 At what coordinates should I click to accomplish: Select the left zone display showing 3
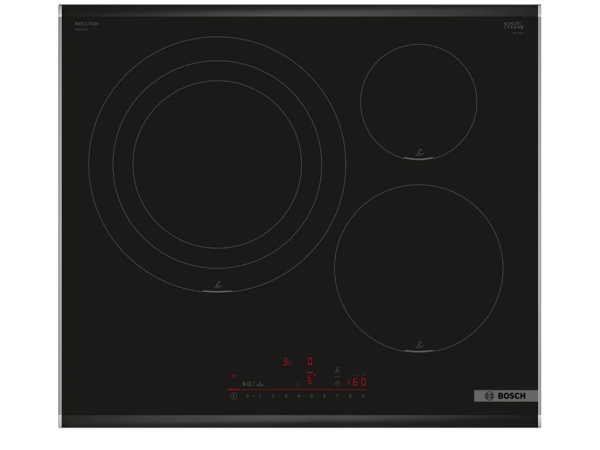[287, 362]
